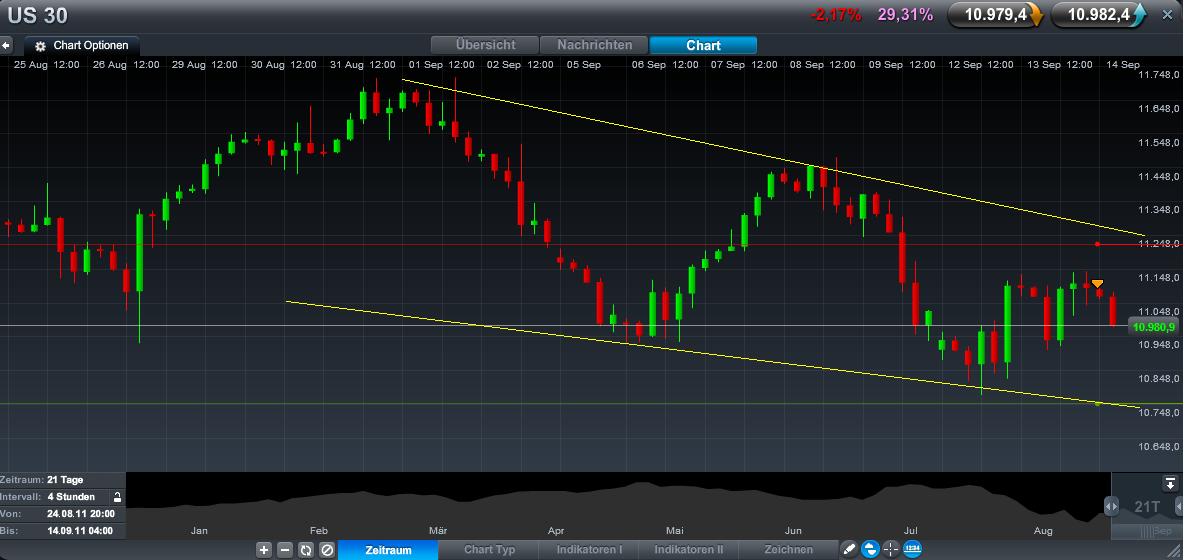Click the Zeitraum value 21 Tage
This screenshot has height=560, width=1185.
pyautogui.click(x=65, y=480)
